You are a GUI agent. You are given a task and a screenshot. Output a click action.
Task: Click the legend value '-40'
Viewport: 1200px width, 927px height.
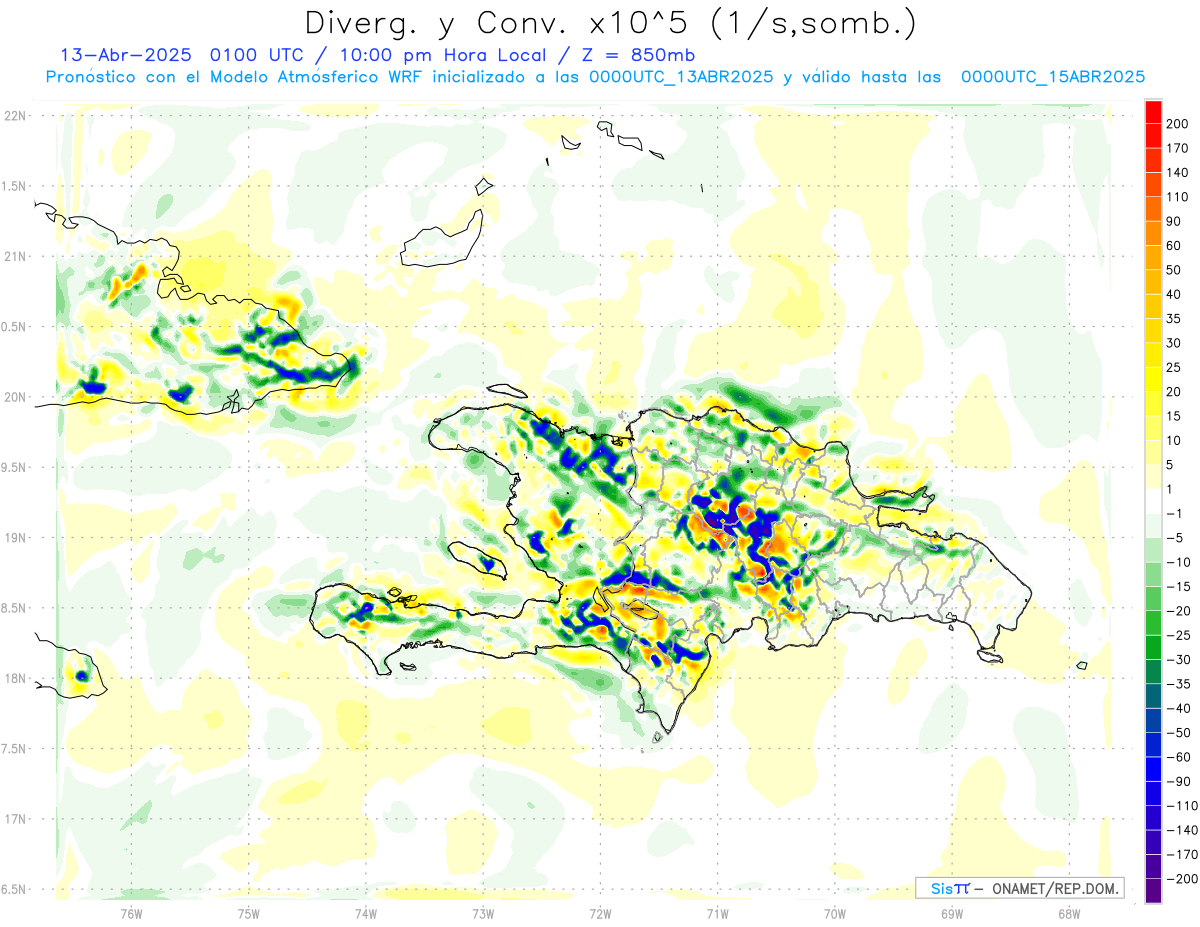(1177, 708)
